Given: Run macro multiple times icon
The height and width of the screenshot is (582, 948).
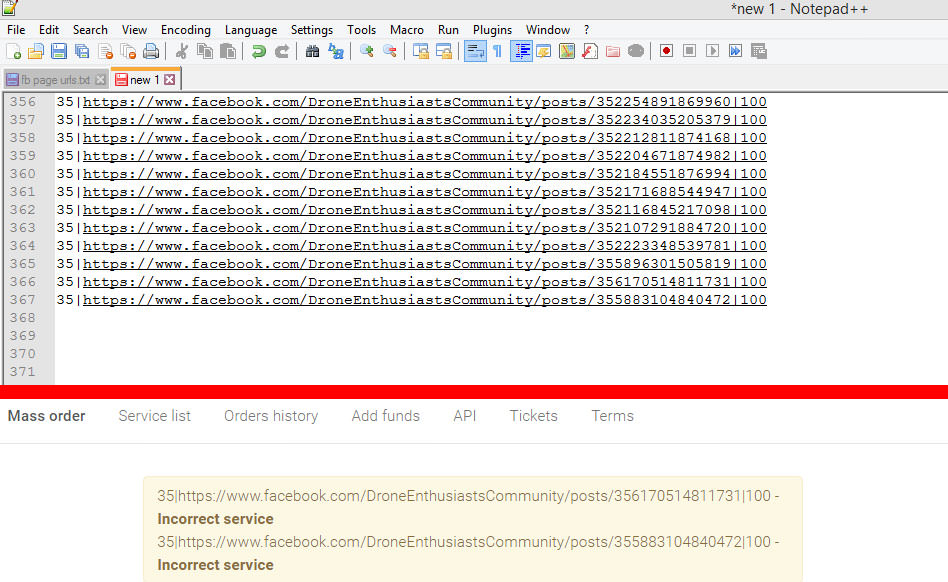Looking at the screenshot, I should pyautogui.click(x=735, y=51).
